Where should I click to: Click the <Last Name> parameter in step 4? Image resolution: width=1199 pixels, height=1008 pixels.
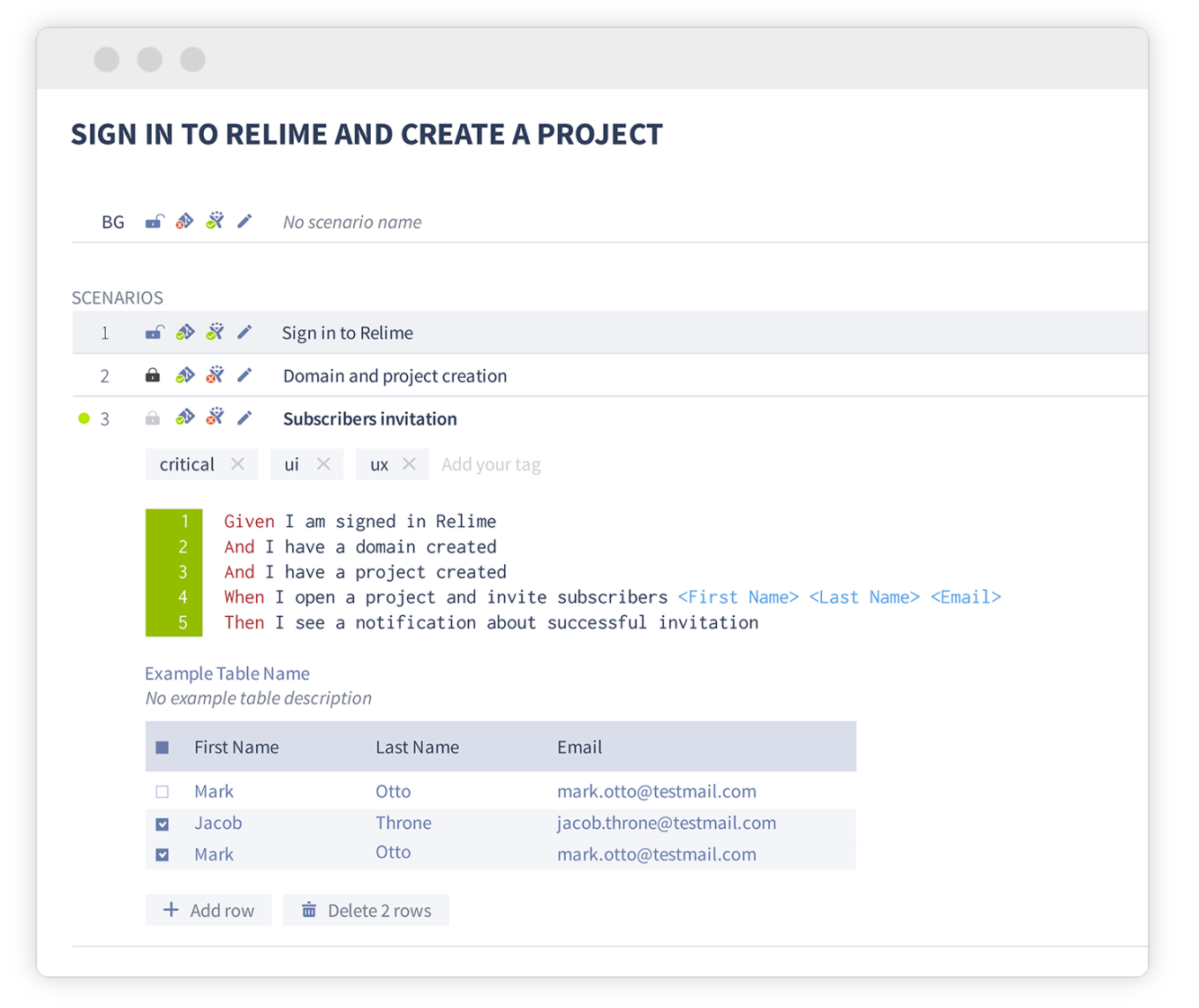tap(864, 597)
